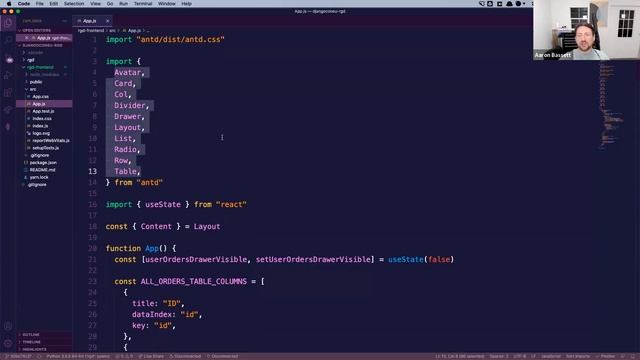Click rgd-frontend in the breadcrumb
This screenshot has height=360, width=640.
pyautogui.click(x=91, y=31)
